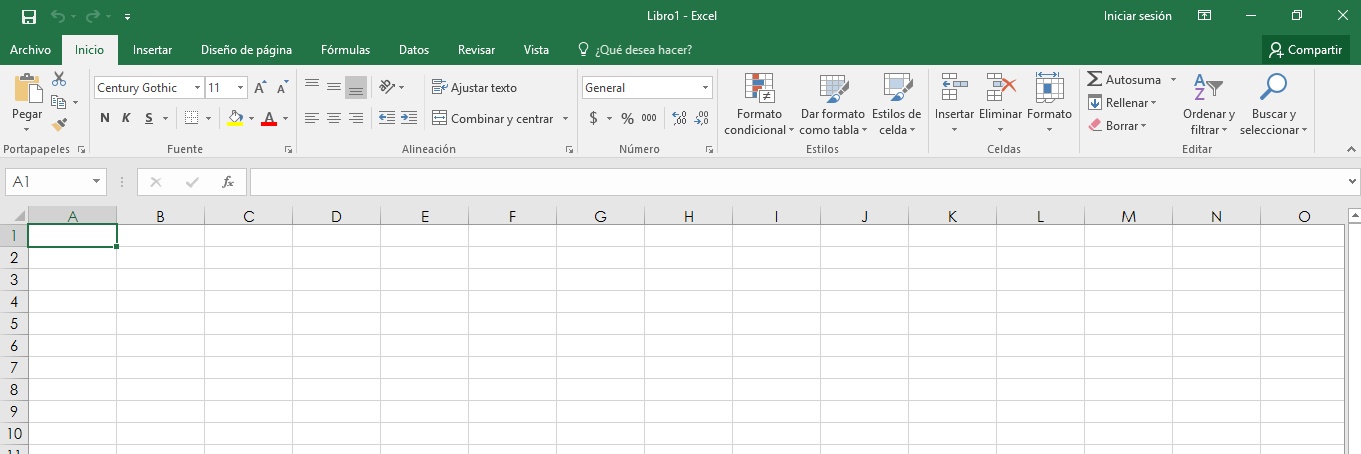Apply thousands separator style (000)
The height and width of the screenshot is (454, 1361).
649,118
